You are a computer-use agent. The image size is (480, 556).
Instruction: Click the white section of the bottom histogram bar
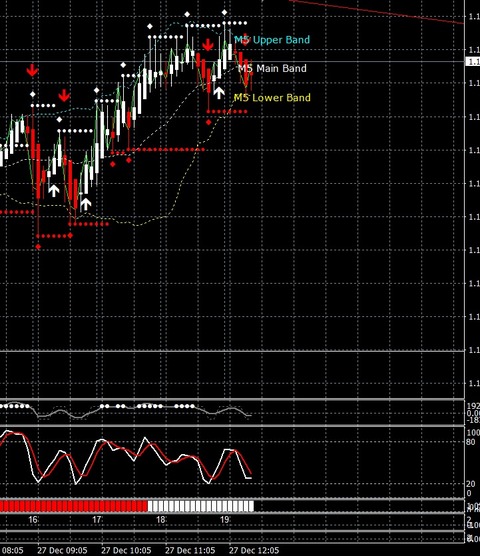pos(201,506)
